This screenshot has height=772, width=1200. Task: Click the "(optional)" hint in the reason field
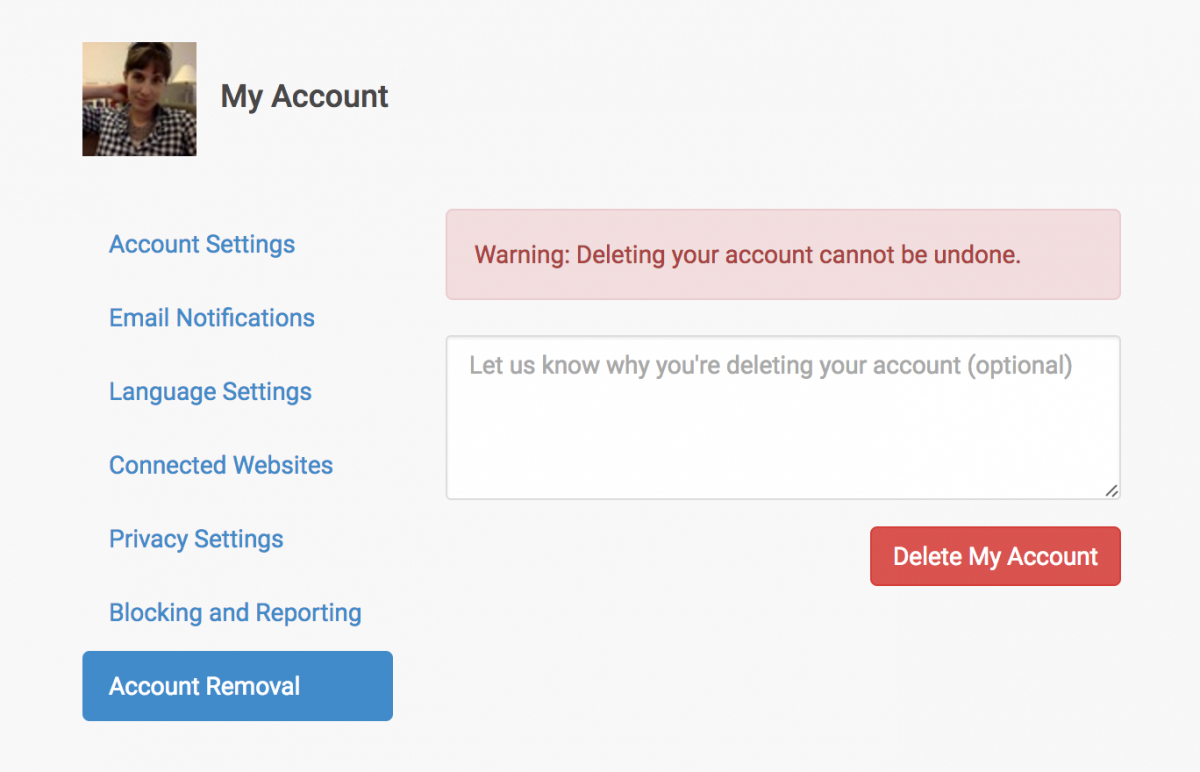[x=1019, y=366]
